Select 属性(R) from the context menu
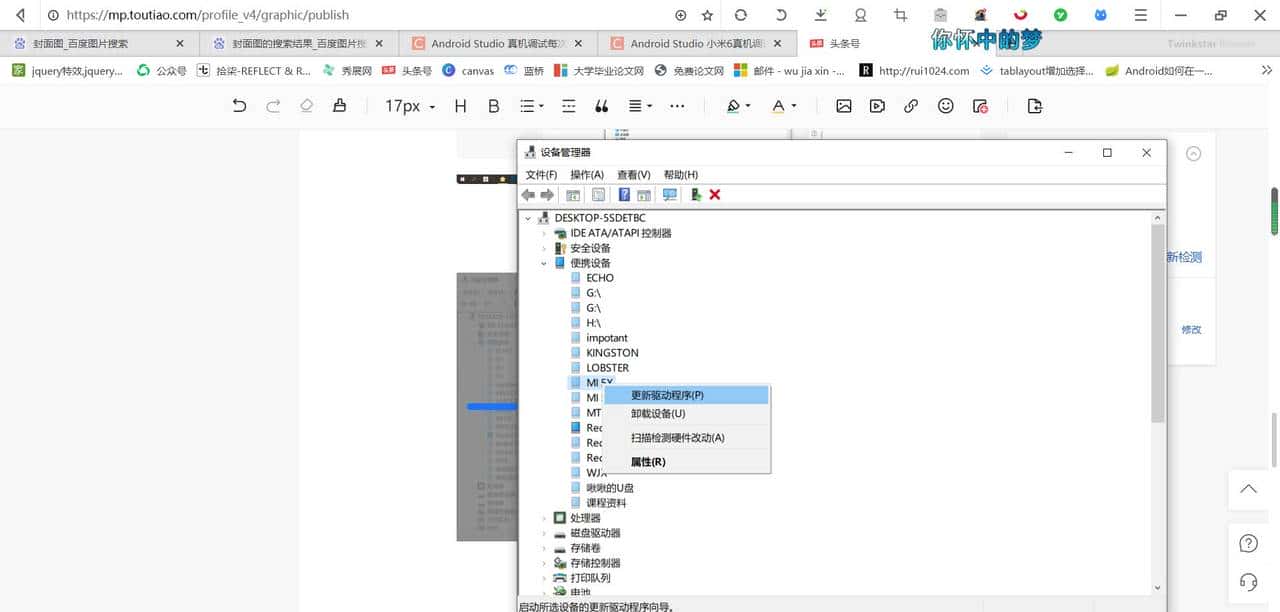Viewport: 1280px width, 612px height. pos(649,461)
